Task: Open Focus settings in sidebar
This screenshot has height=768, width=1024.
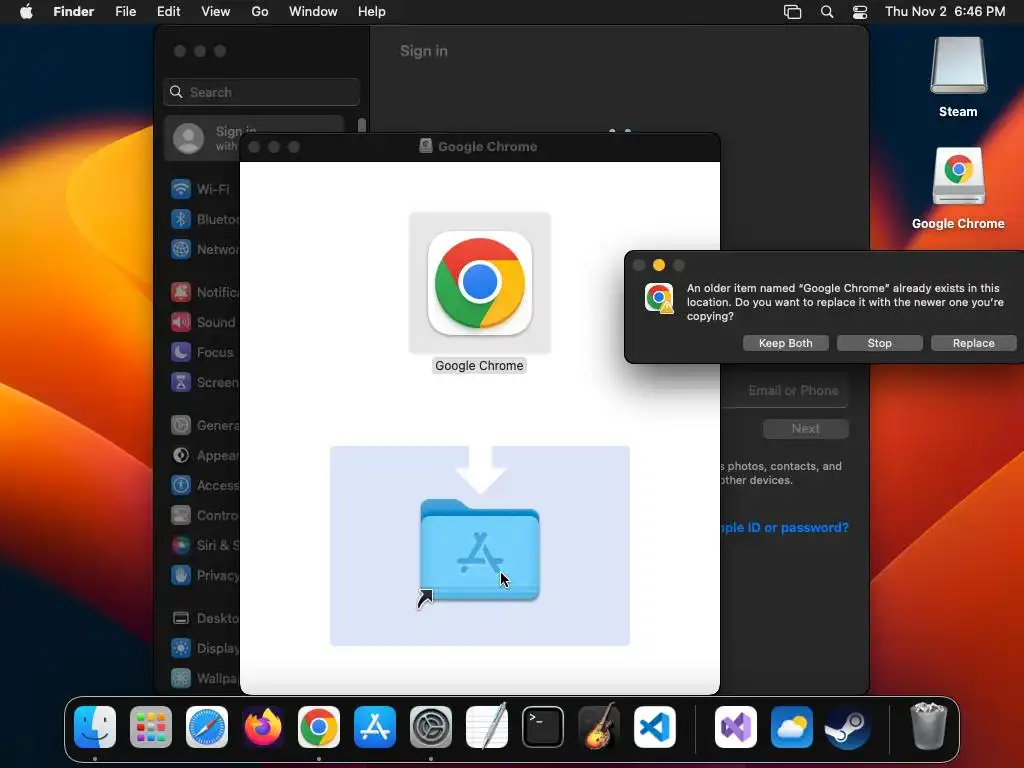Action: (x=204, y=352)
